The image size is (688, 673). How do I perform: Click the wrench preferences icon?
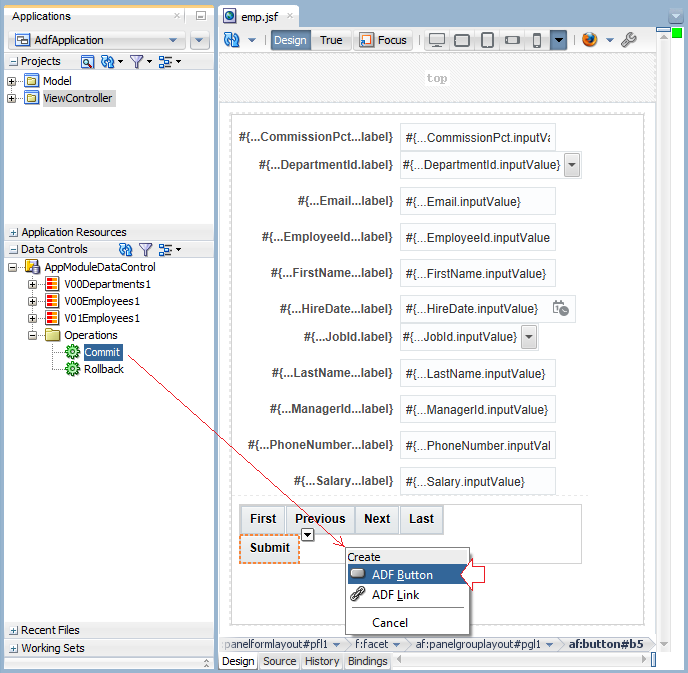(x=629, y=40)
